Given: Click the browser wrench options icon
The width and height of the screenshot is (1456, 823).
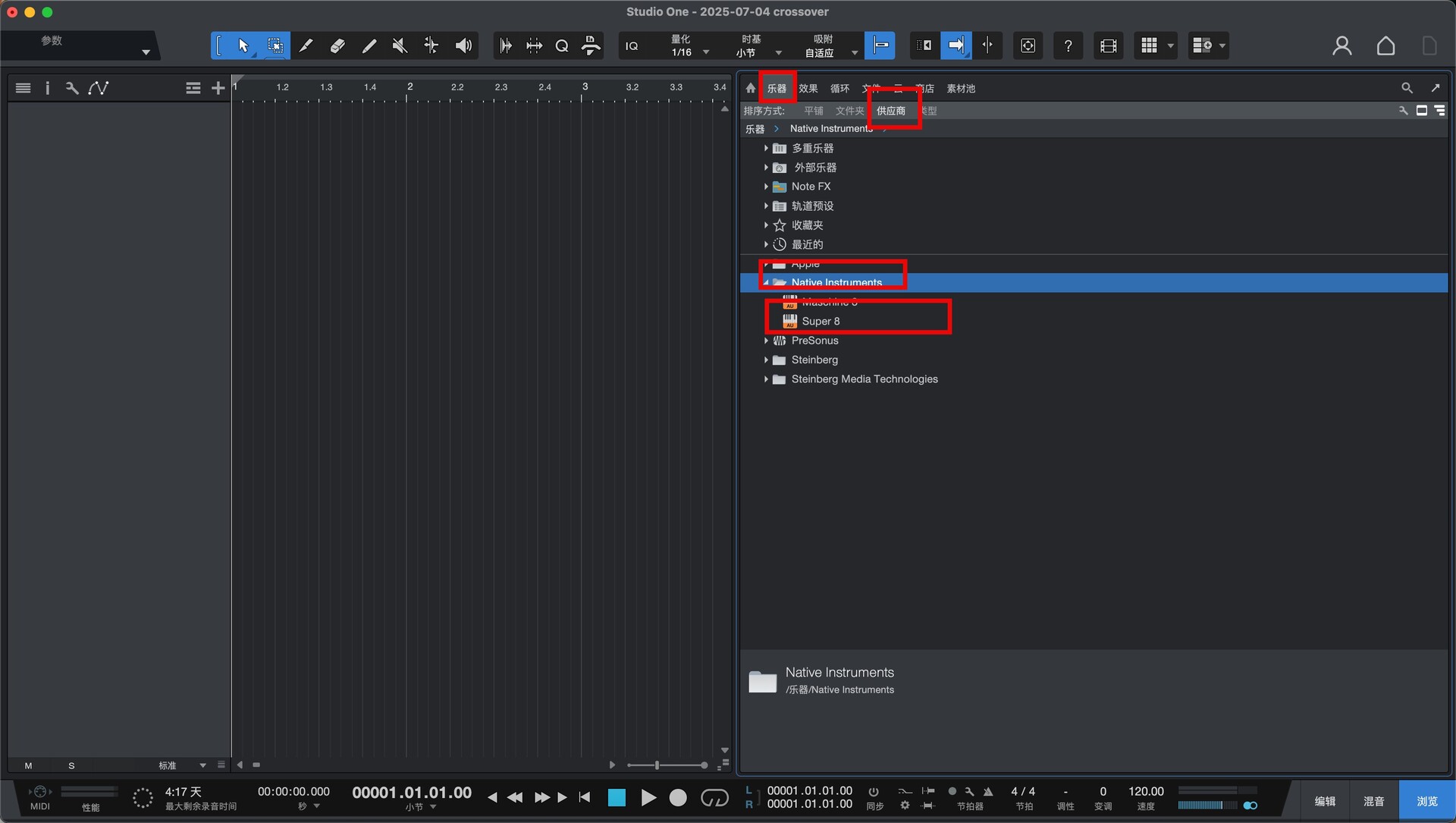Looking at the screenshot, I should tap(1404, 111).
